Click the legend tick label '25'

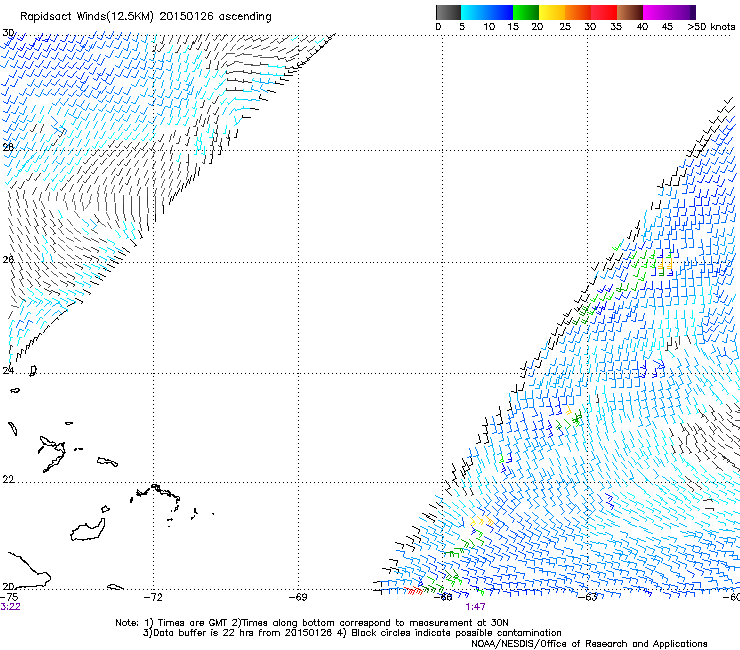(565, 27)
